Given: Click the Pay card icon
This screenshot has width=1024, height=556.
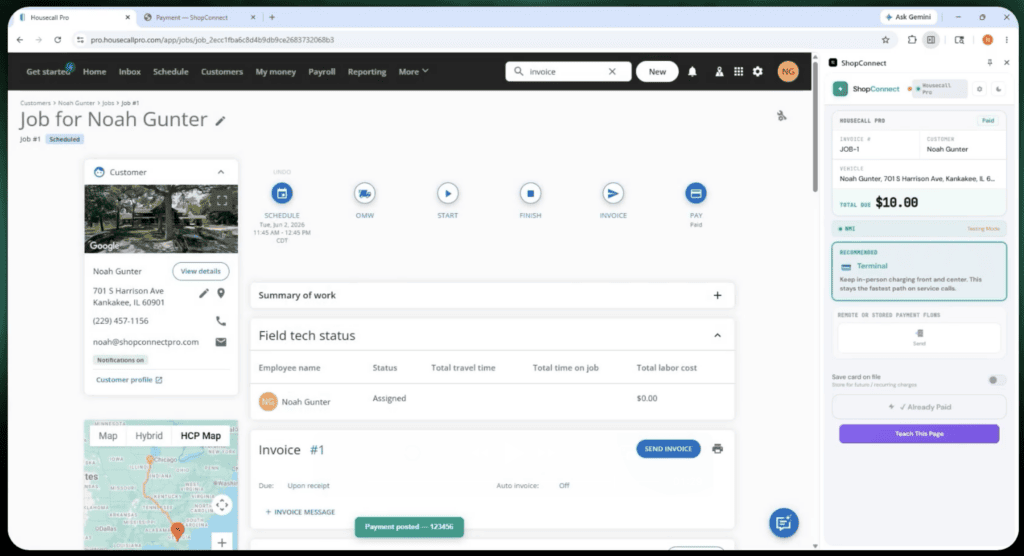Looking at the screenshot, I should coord(696,193).
